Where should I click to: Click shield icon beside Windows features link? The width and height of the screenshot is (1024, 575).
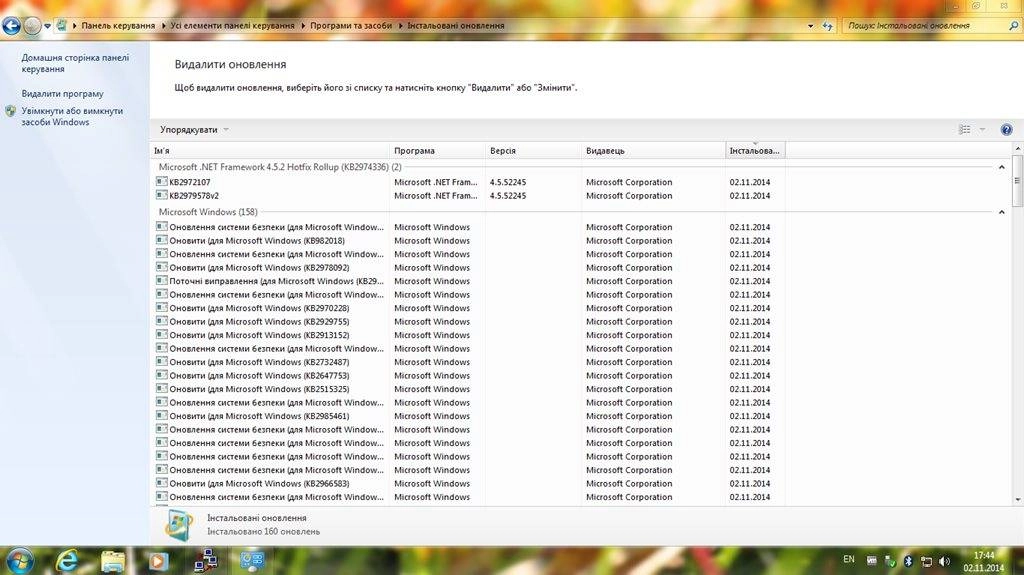[10, 112]
